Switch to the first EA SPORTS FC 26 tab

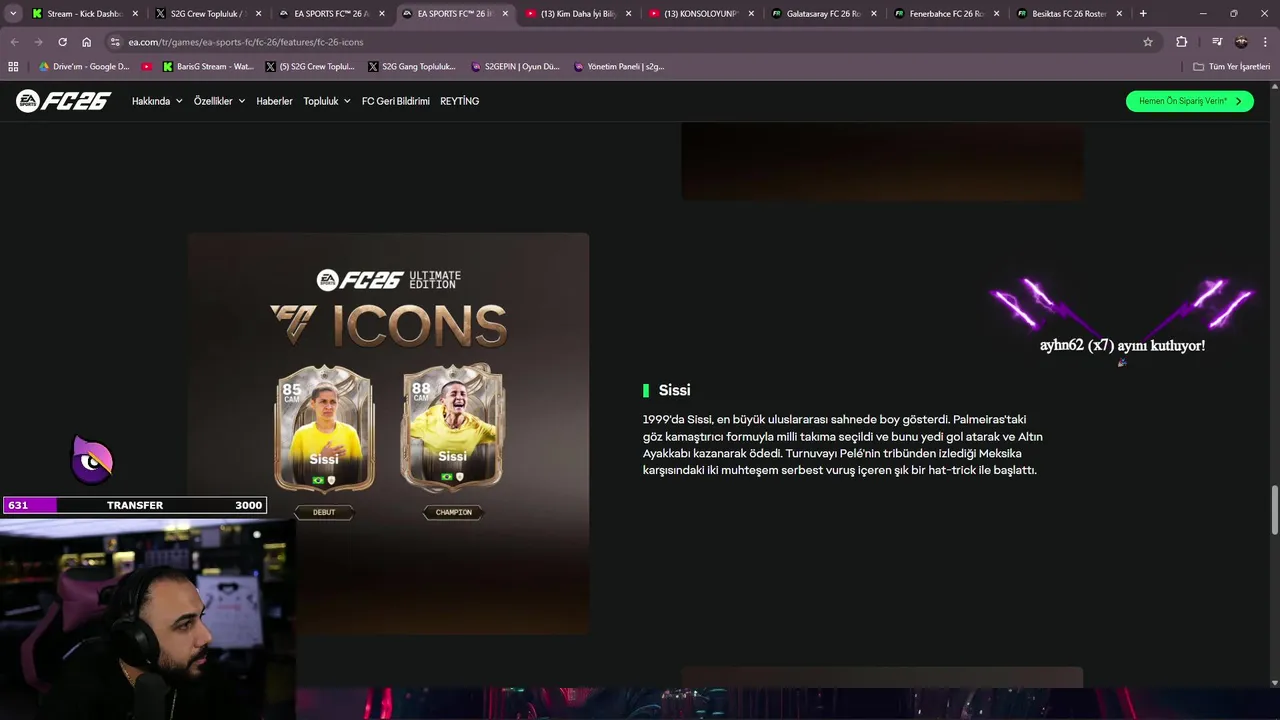[x=331, y=14]
